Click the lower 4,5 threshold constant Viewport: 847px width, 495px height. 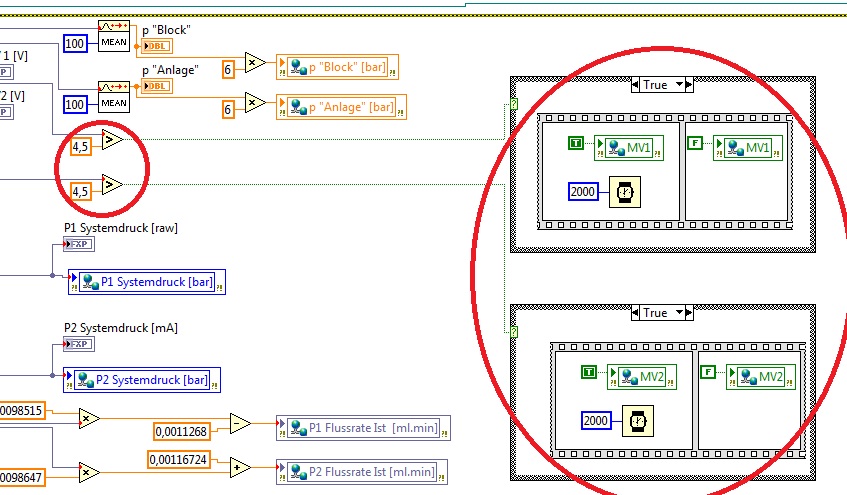[80, 191]
